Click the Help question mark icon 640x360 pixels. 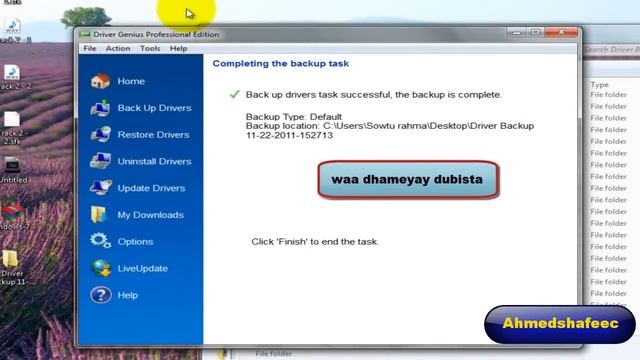(100, 295)
